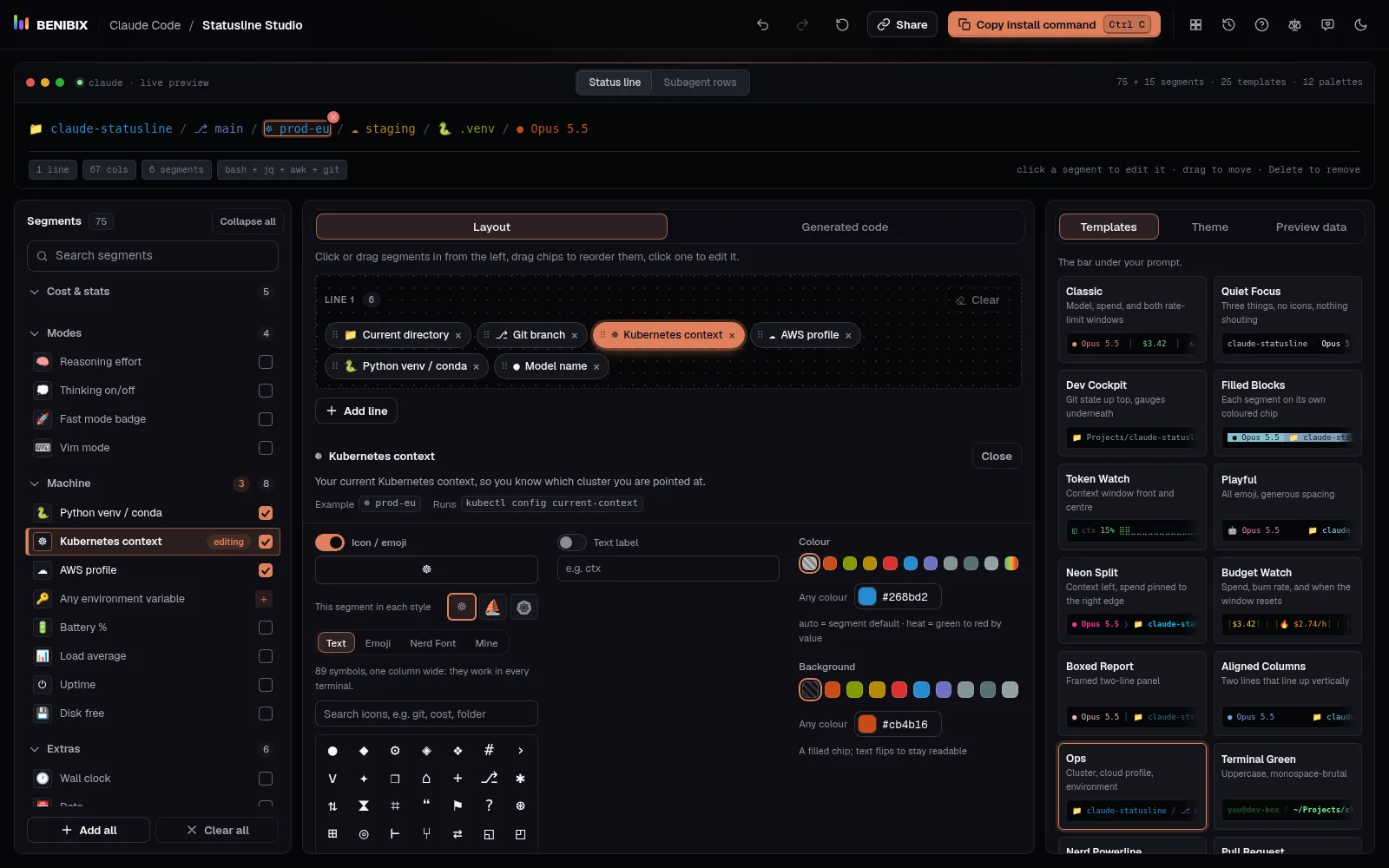Uncheck the Python venv / conda checkbox
Screen dimensions: 1389x868
pyautogui.click(x=266, y=513)
